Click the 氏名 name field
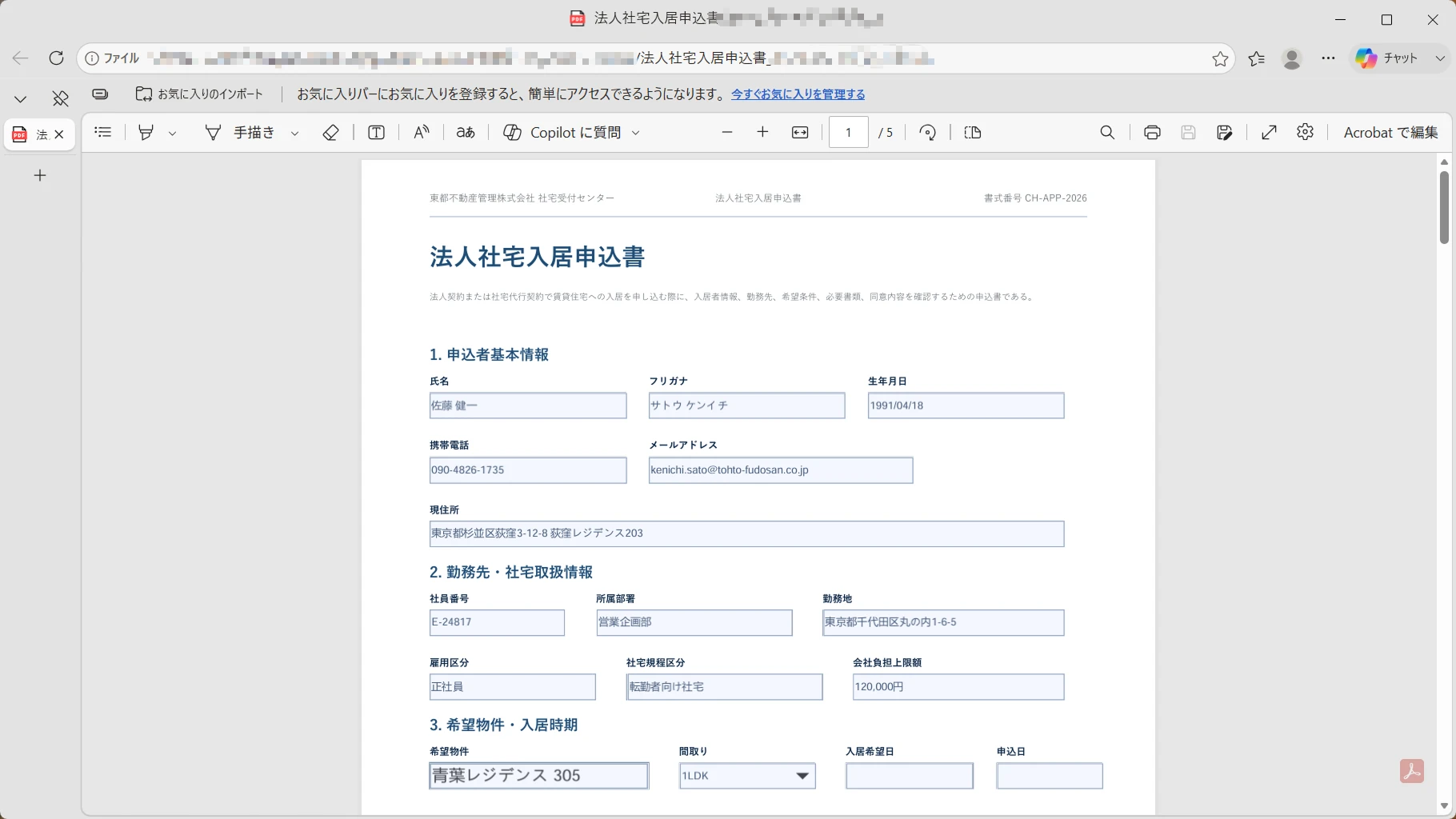 point(528,406)
